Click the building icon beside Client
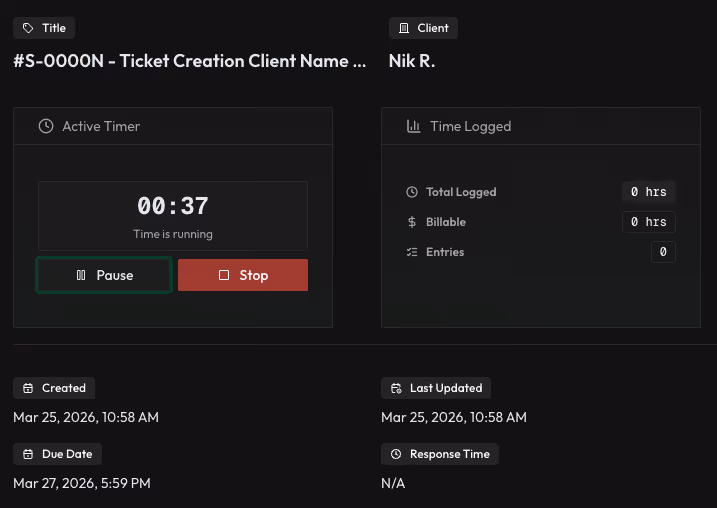 [x=404, y=28]
